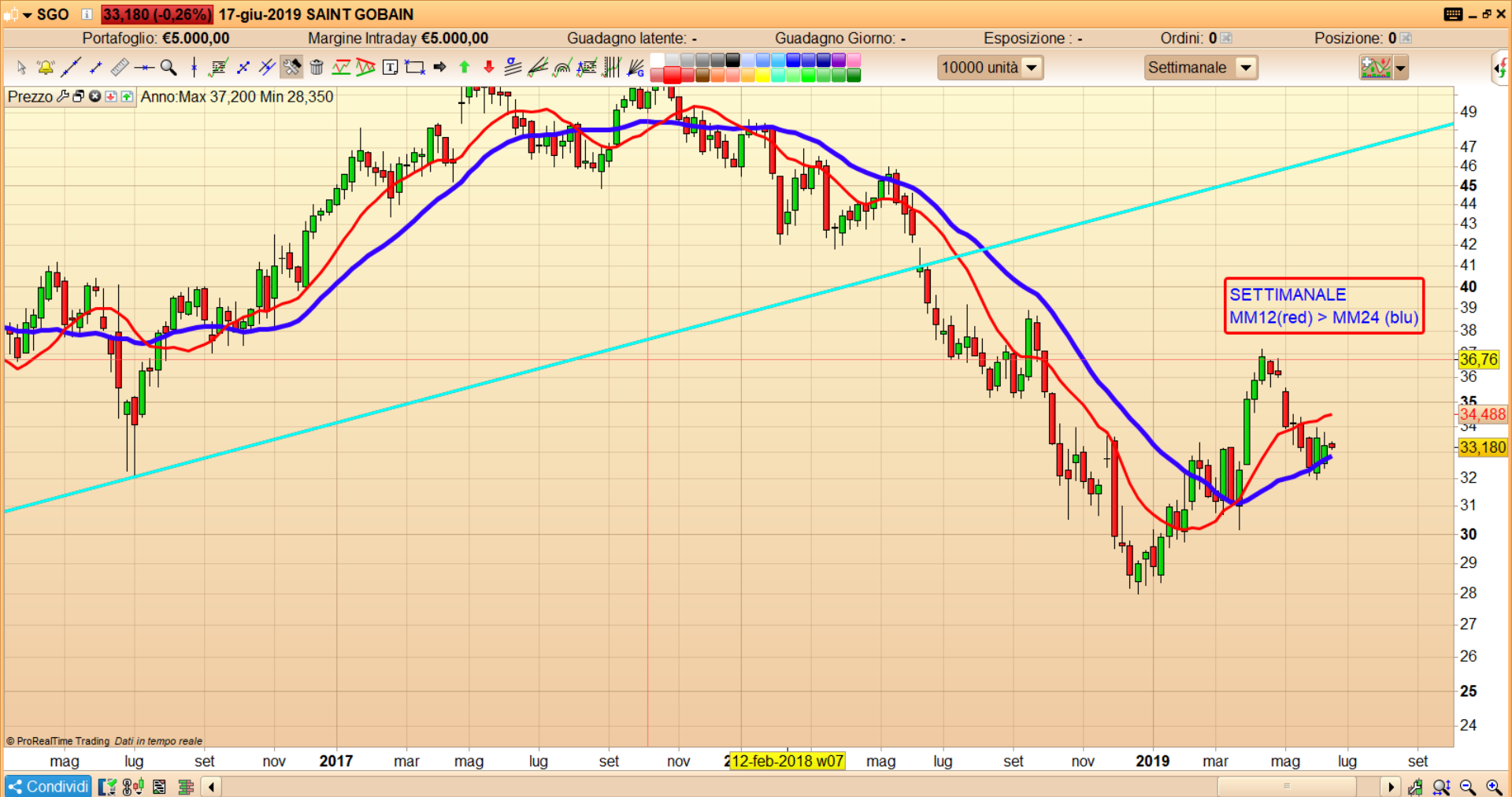Open the SGO instrument dropdown arrow
The height and width of the screenshot is (797, 1512).
point(26,15)
